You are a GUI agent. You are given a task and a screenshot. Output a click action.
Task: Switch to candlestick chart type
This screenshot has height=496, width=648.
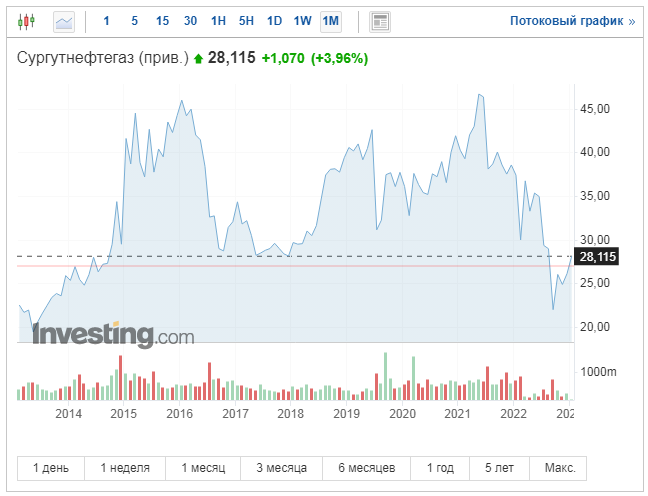(x=27, y=20)
